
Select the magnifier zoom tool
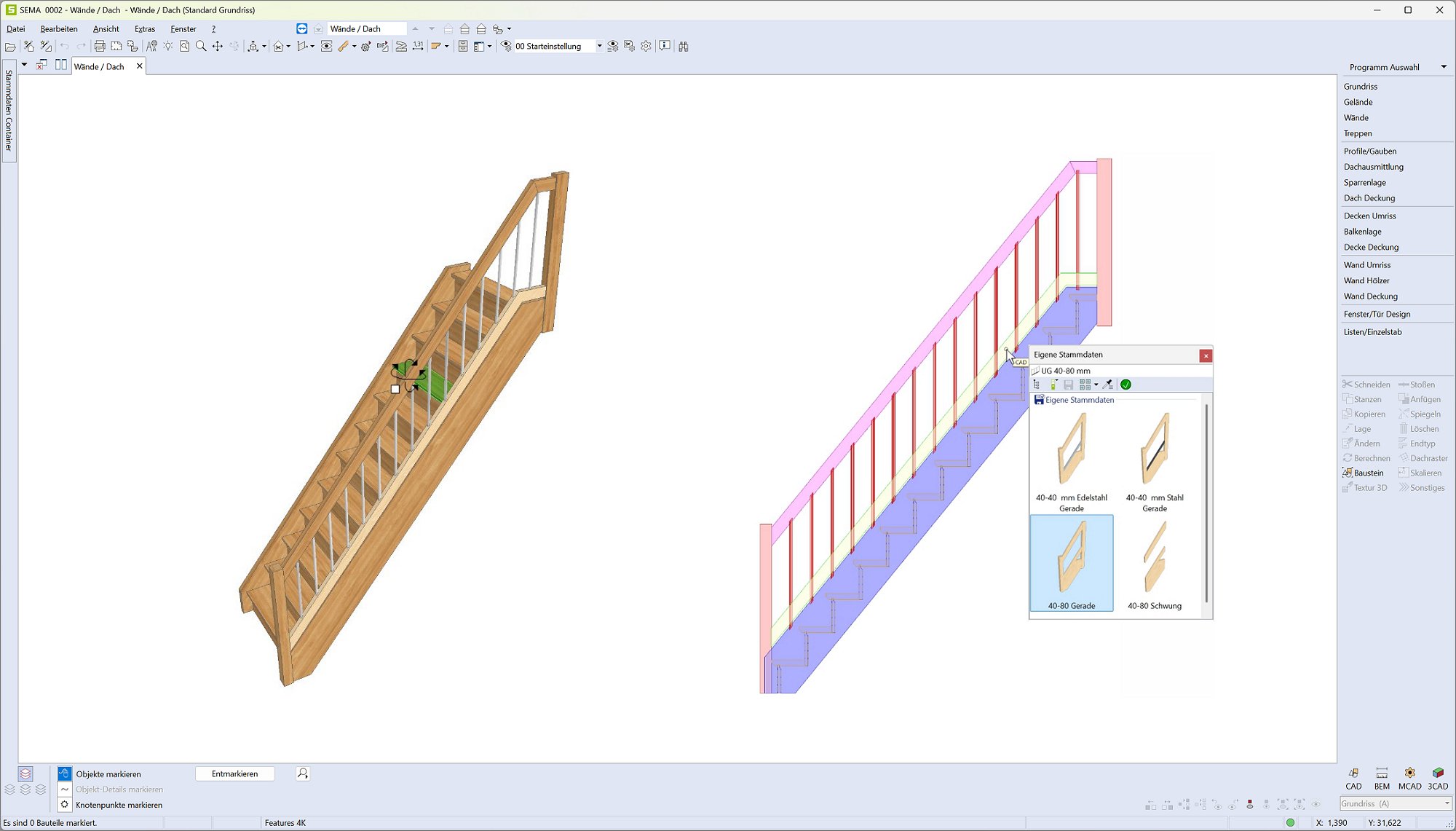[201, 46]
